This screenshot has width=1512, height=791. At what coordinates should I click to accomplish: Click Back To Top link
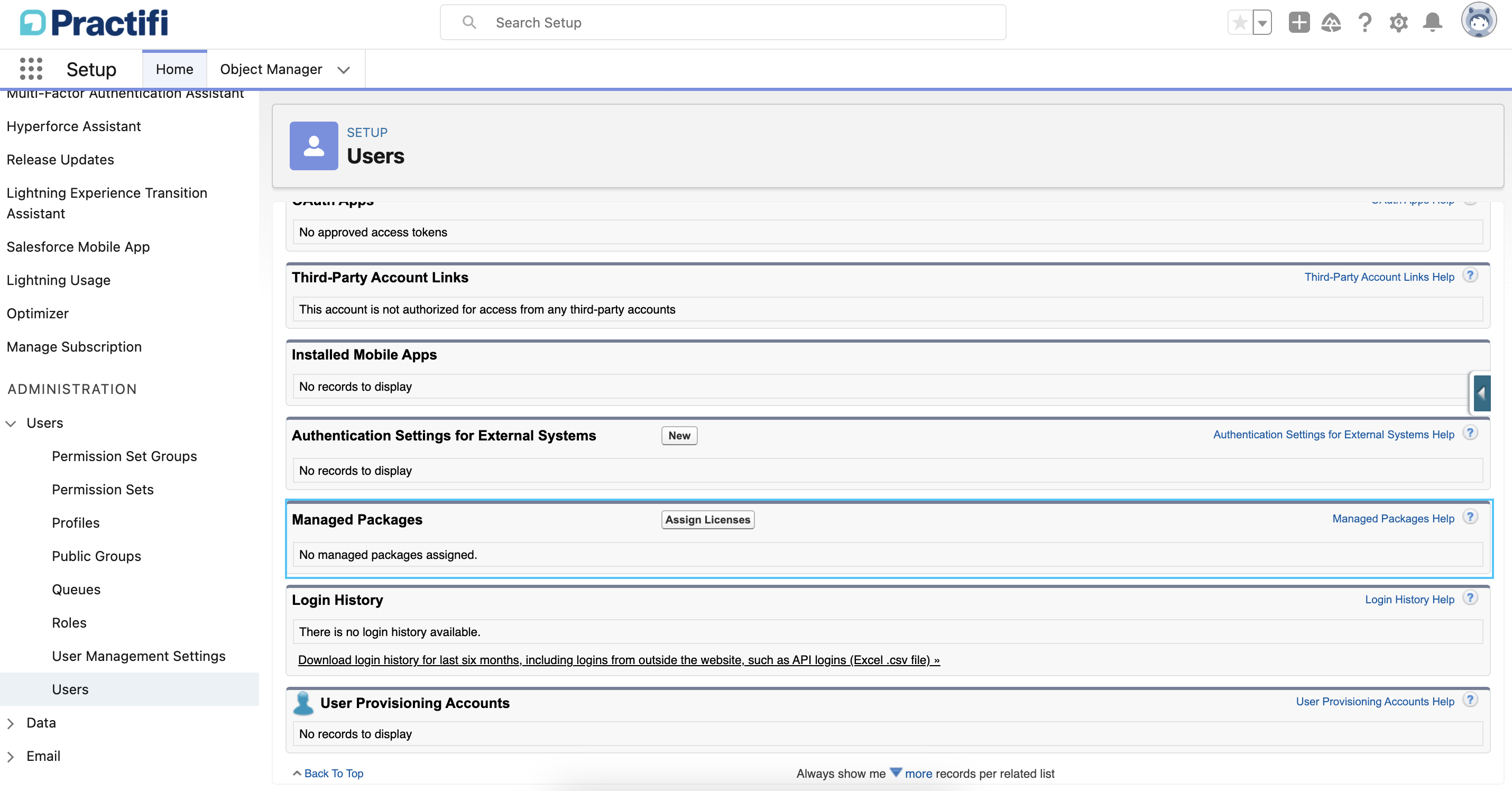pyautogui.click(x=334, y=774)
